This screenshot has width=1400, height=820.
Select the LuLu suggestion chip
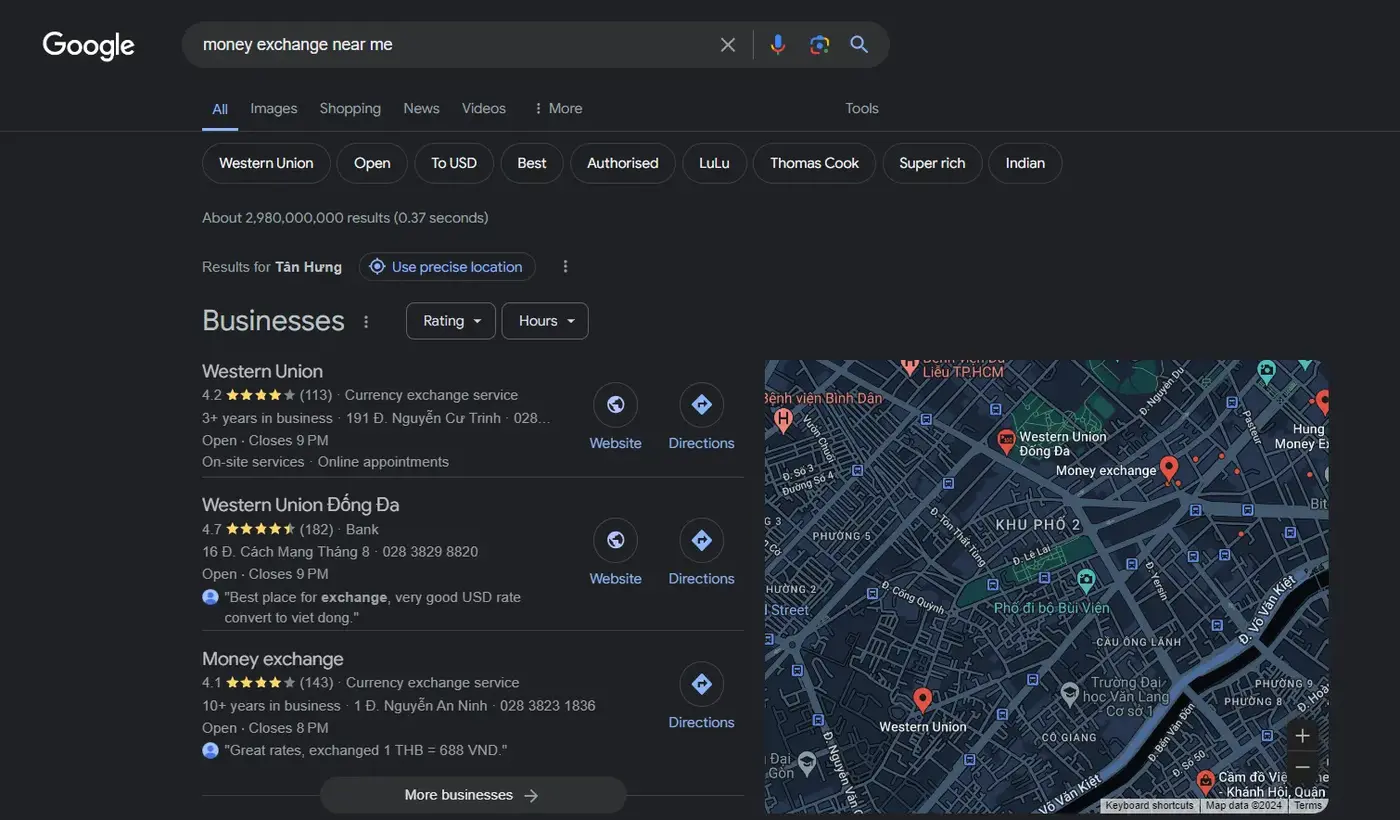pyautogui.click(x=714, y=163)
